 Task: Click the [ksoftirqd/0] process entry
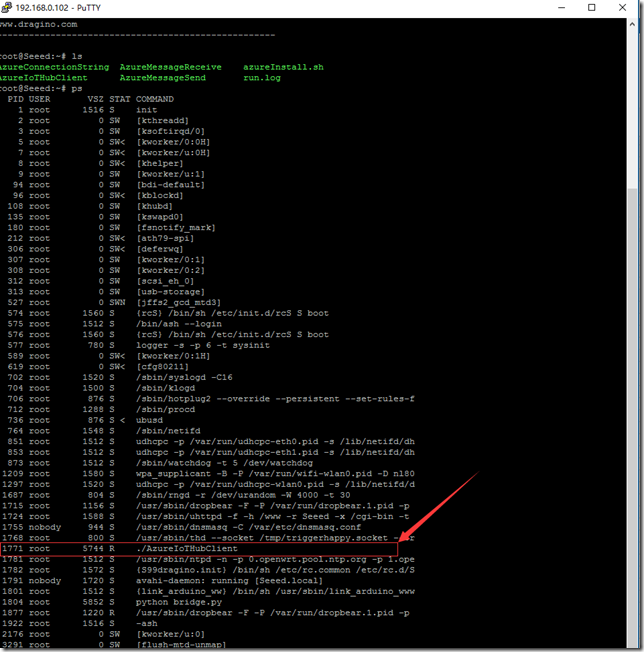tap(170, 131)
